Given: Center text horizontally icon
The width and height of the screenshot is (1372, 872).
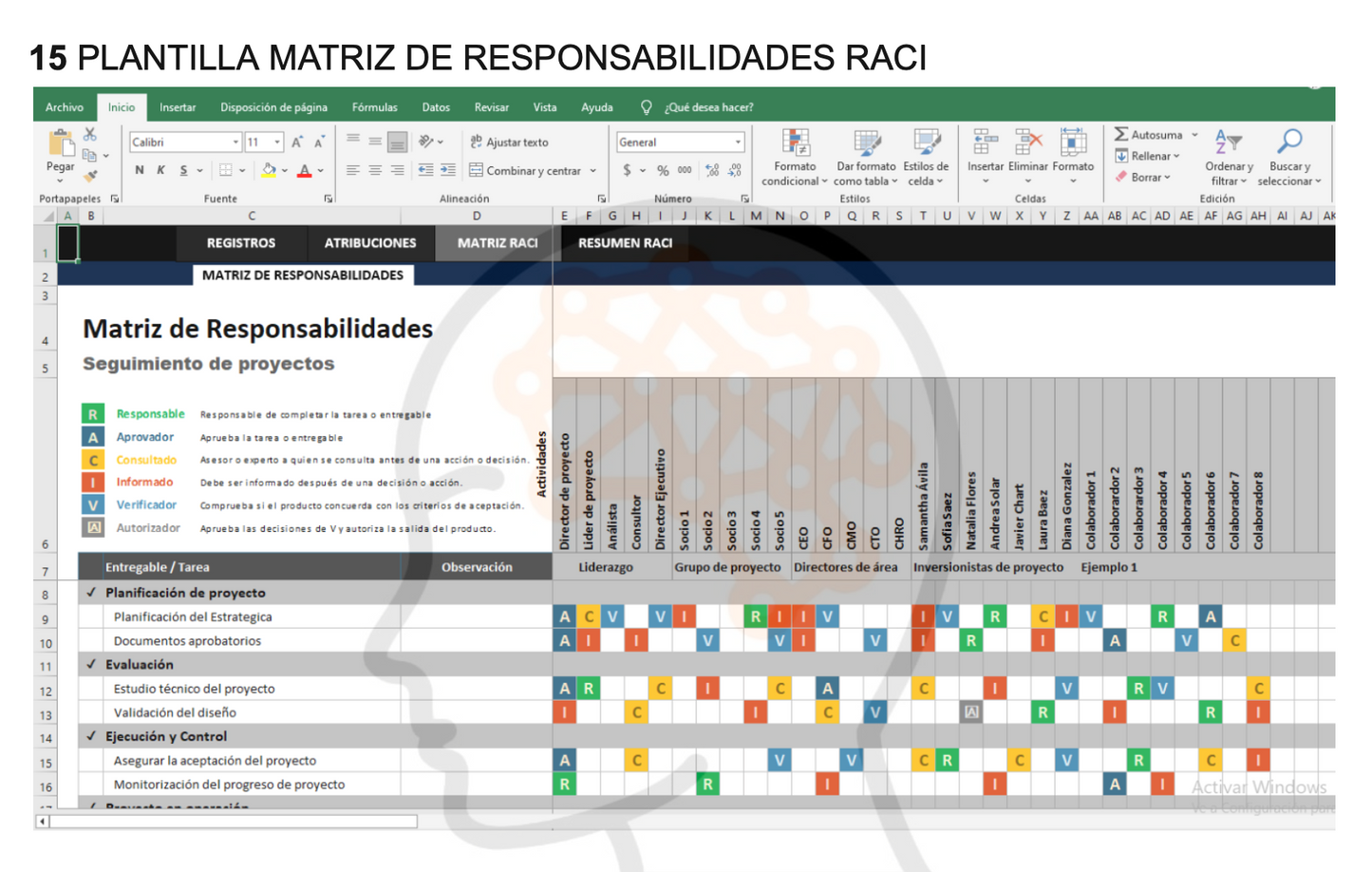Looking at the screenshot, I should click(x=375, y=171).
